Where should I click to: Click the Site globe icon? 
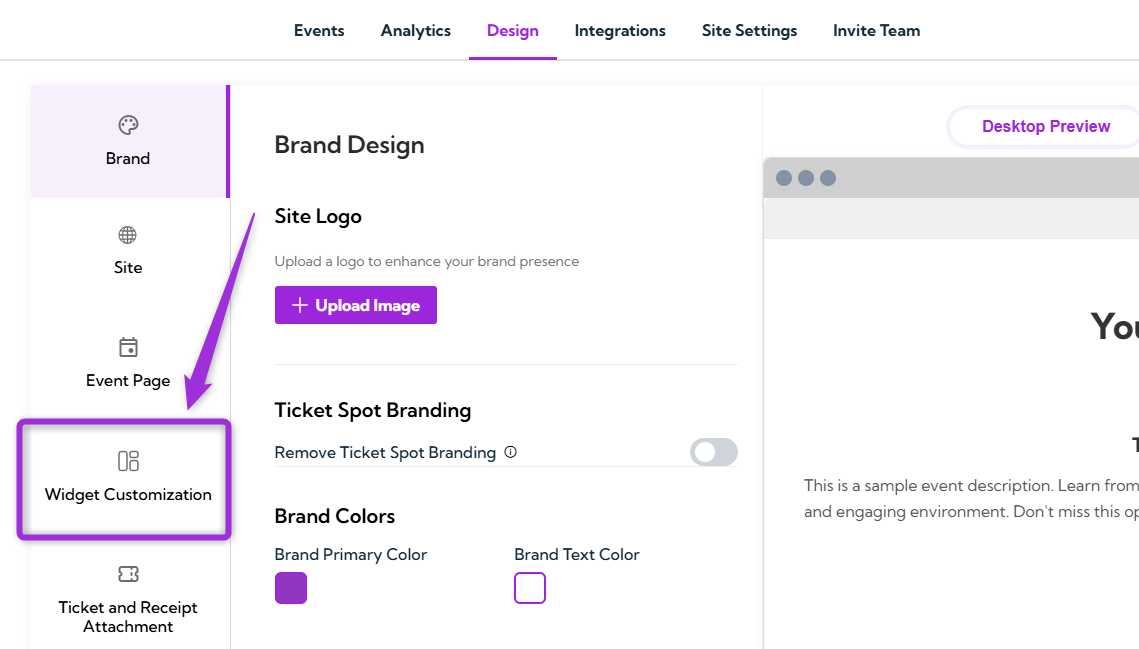127,235
